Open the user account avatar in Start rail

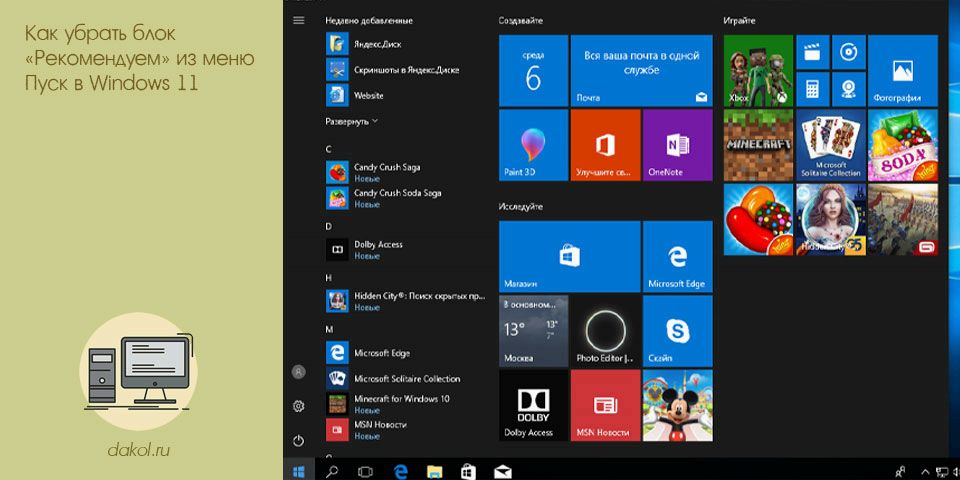click(x=299, y=372)
